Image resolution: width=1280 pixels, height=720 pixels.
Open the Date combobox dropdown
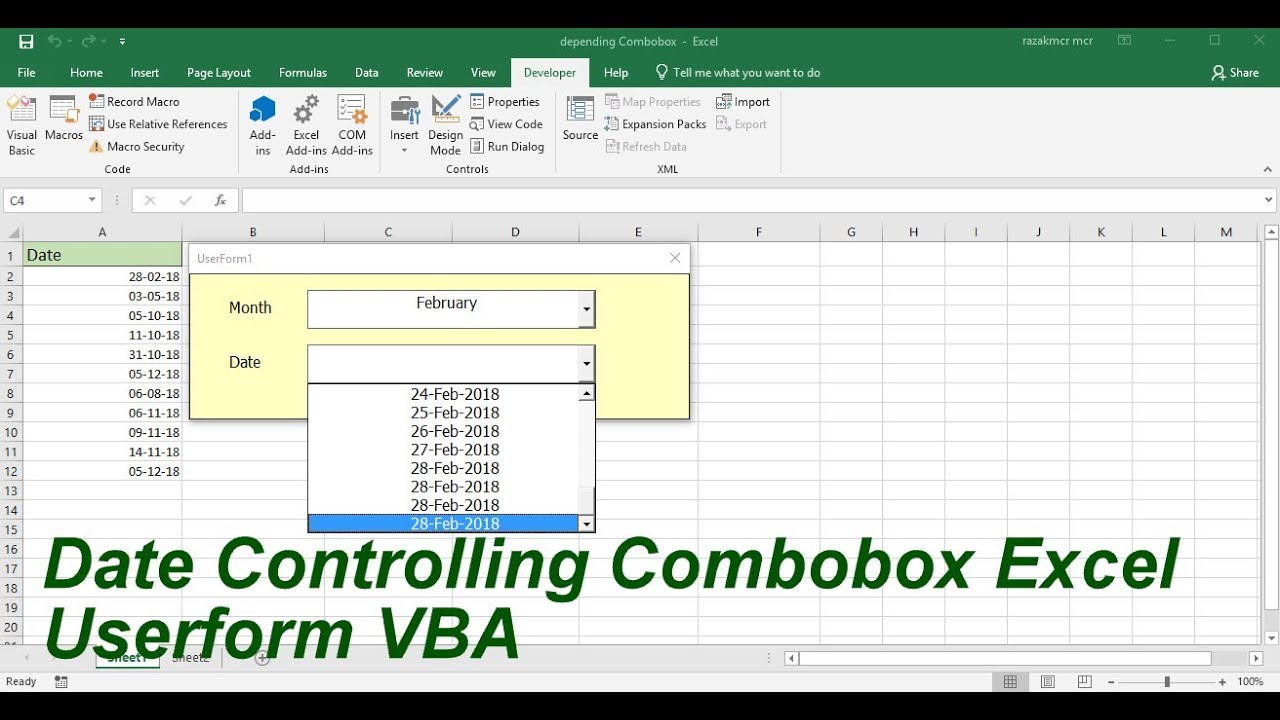coord(587,364)
